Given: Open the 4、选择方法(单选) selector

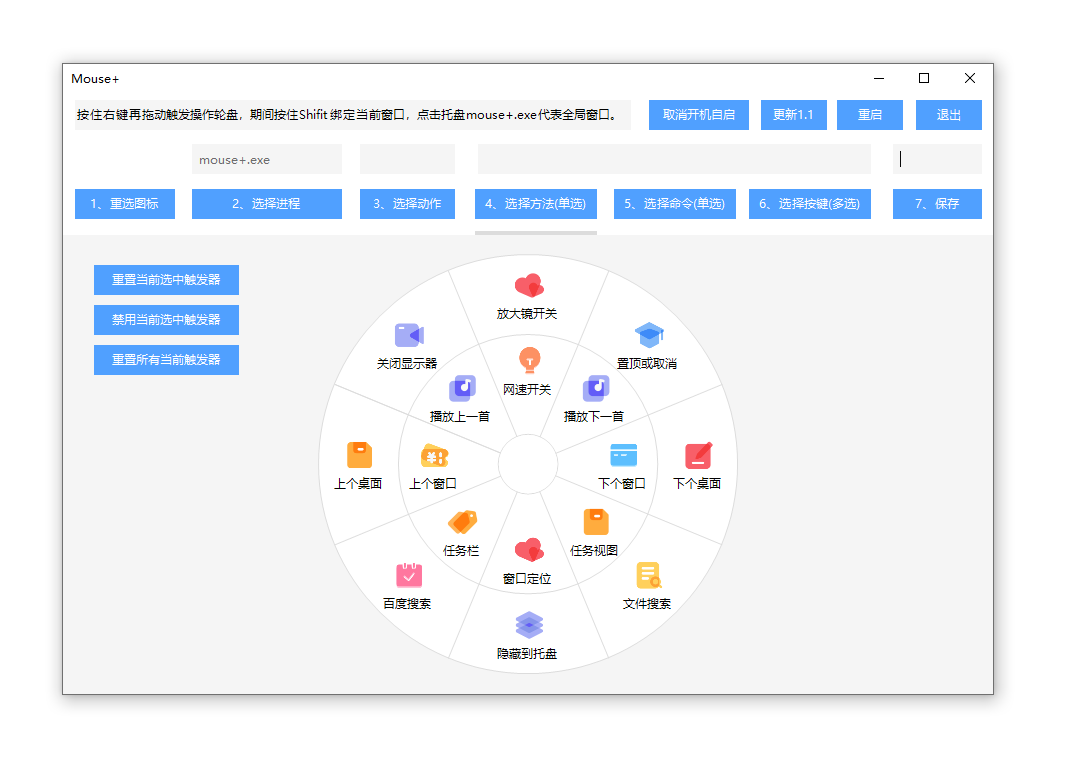Looking at the screenshot, I should point(535,204).
